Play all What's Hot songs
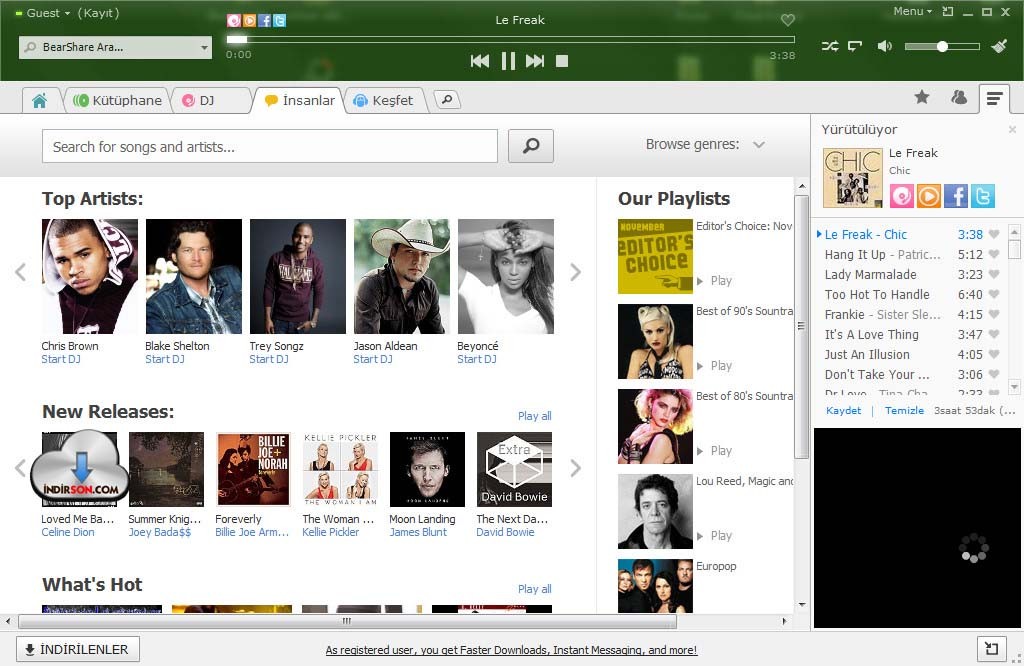The image size is (1024, 666). [534, 589]
